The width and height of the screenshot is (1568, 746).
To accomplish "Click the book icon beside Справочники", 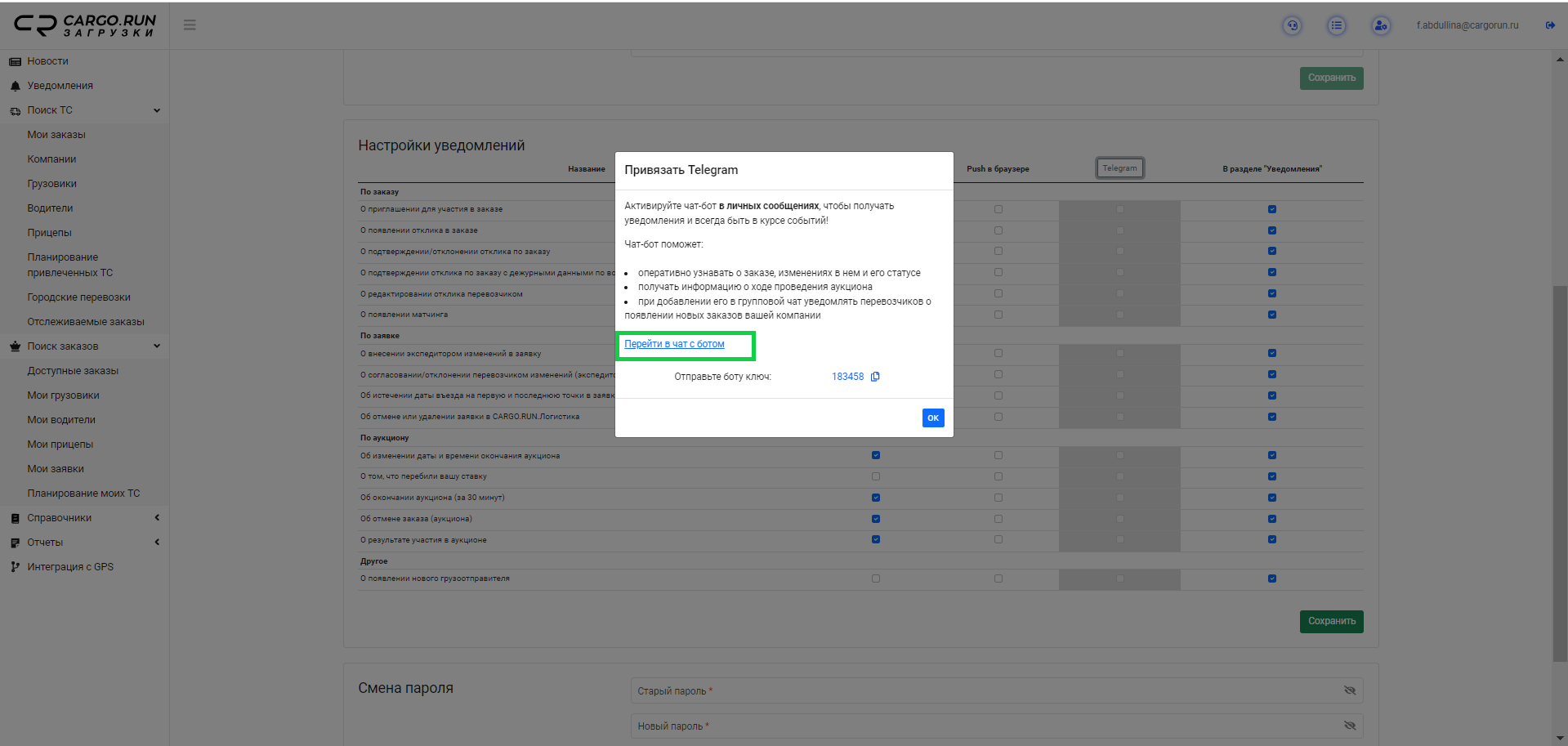I will [x=15, y=518].
